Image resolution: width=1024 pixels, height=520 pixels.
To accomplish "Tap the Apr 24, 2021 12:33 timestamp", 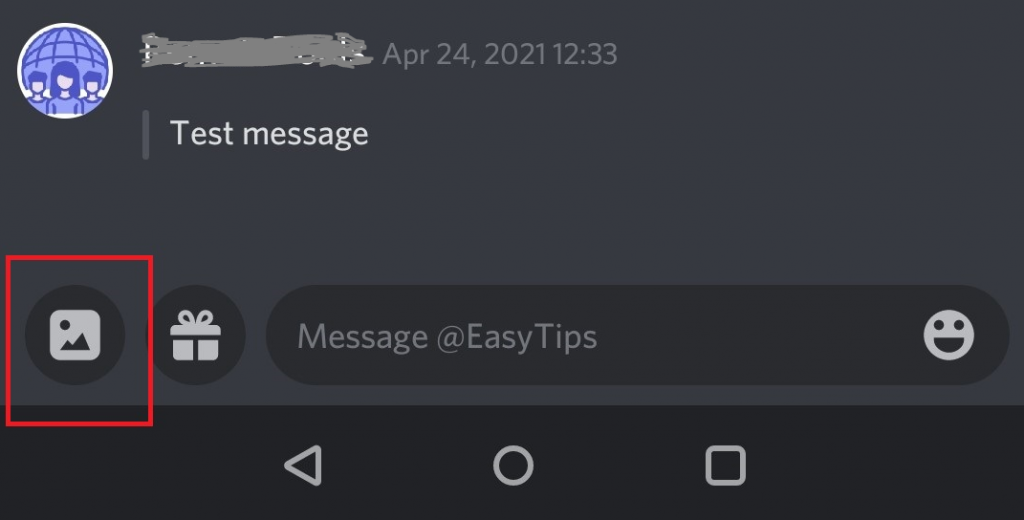I will click(x=500, y=54).
